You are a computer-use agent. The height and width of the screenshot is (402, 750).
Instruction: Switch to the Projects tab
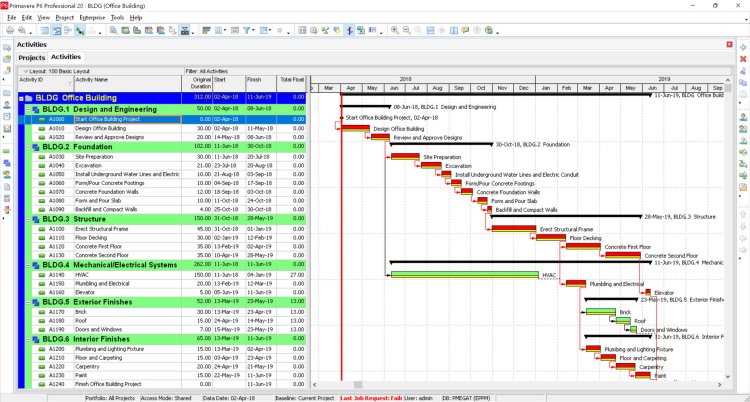pyautogui.click(x=32, y=58)
